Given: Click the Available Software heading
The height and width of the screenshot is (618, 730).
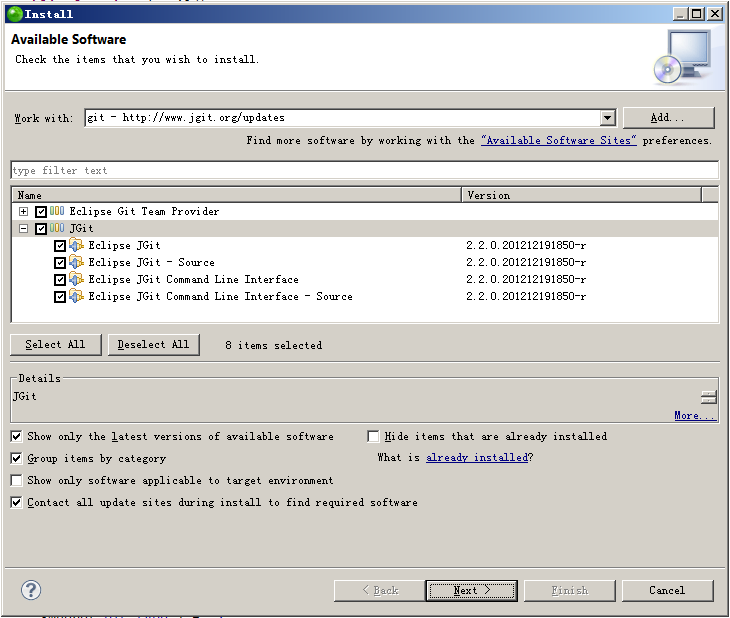Looking at the screenshot, I should pos(68,40).
